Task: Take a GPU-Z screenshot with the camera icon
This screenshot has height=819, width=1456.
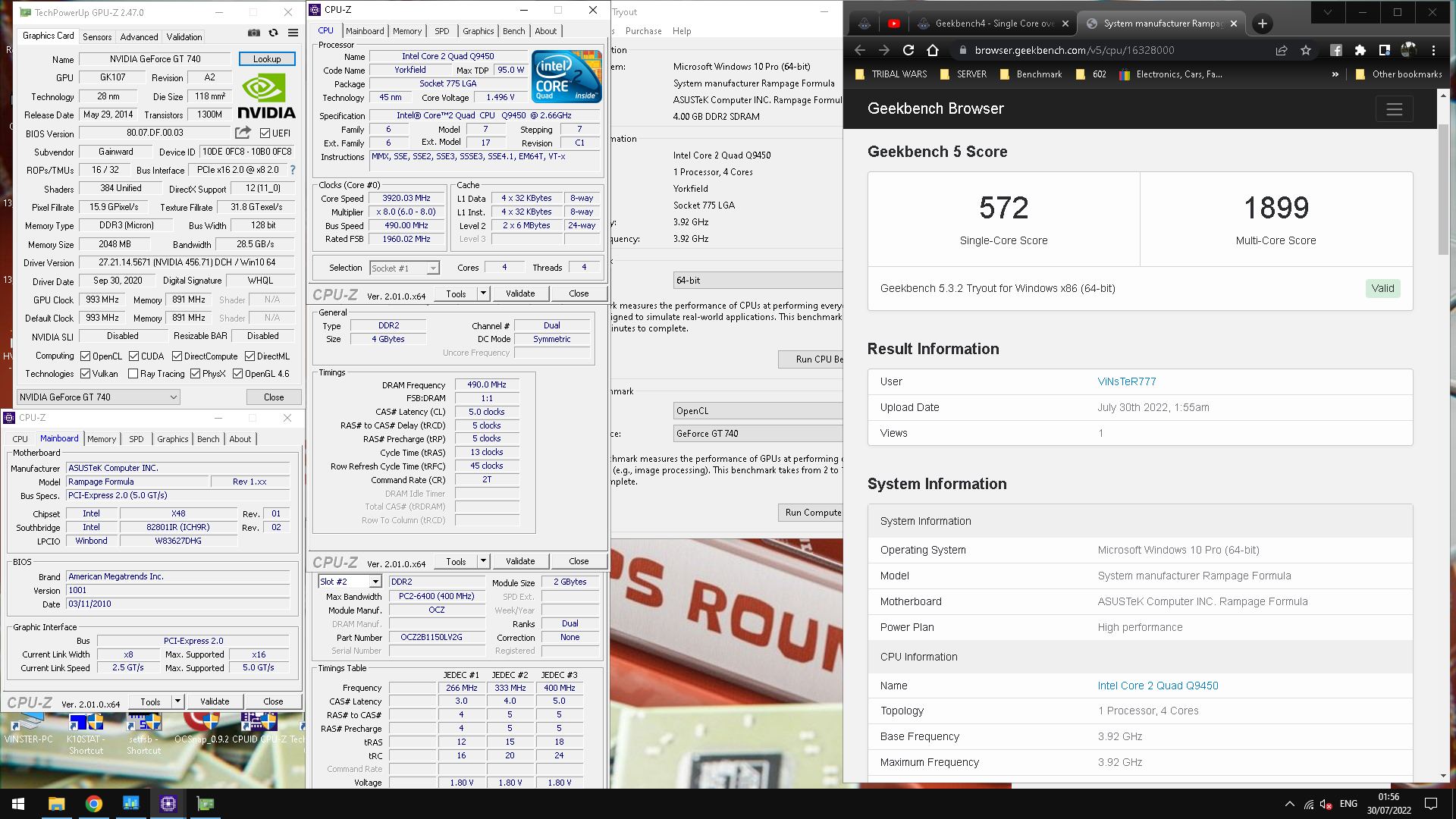Action: pos(254,33)
